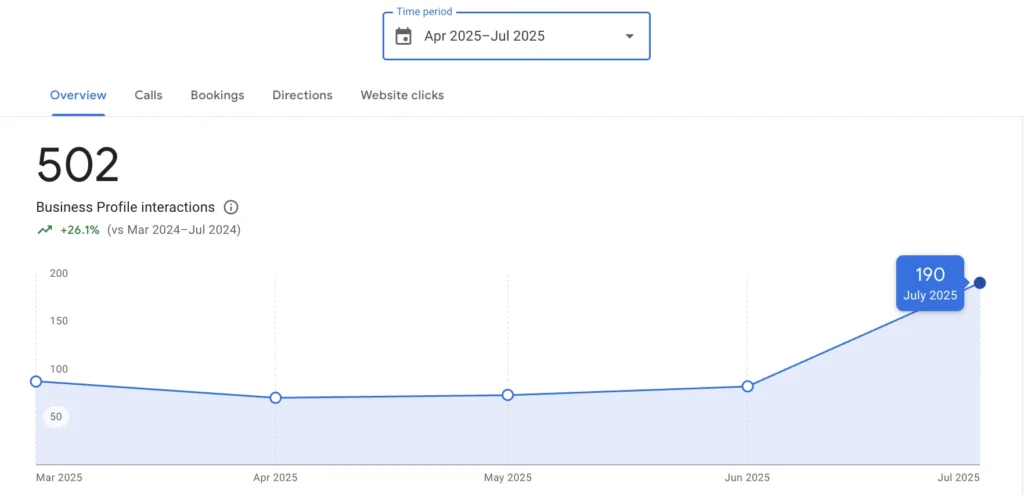Click the Jun 2025 data point marker
The width and height of the screenshot is (1024, 495).
tap(747, 386)
